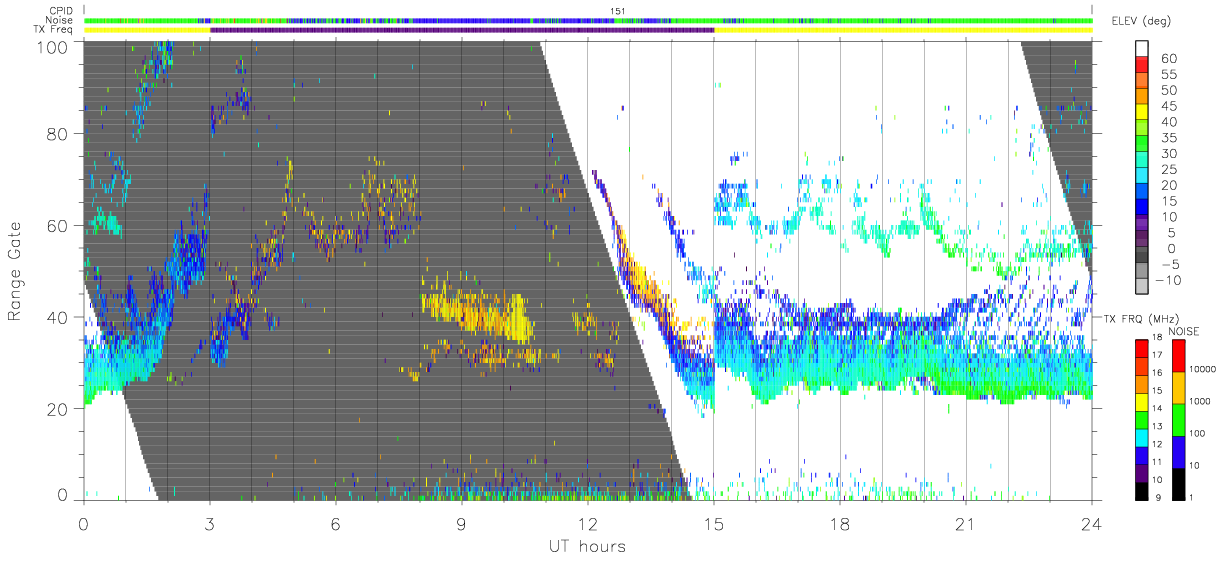Click the 'ELEV (deg)' colorbar title
This screenshot has height=567, width=1228.
click(x=1139, y=21)
